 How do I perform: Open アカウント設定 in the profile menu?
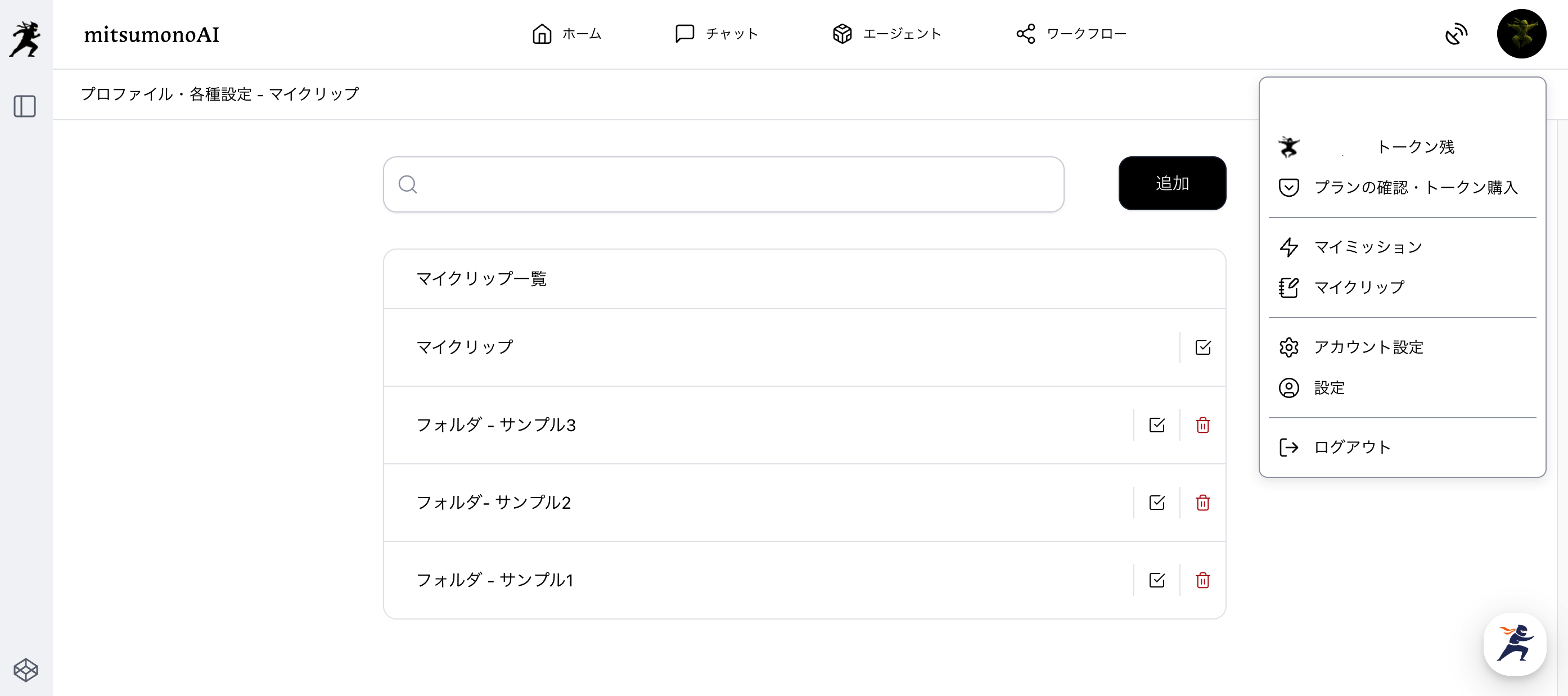pos(1368,347)
